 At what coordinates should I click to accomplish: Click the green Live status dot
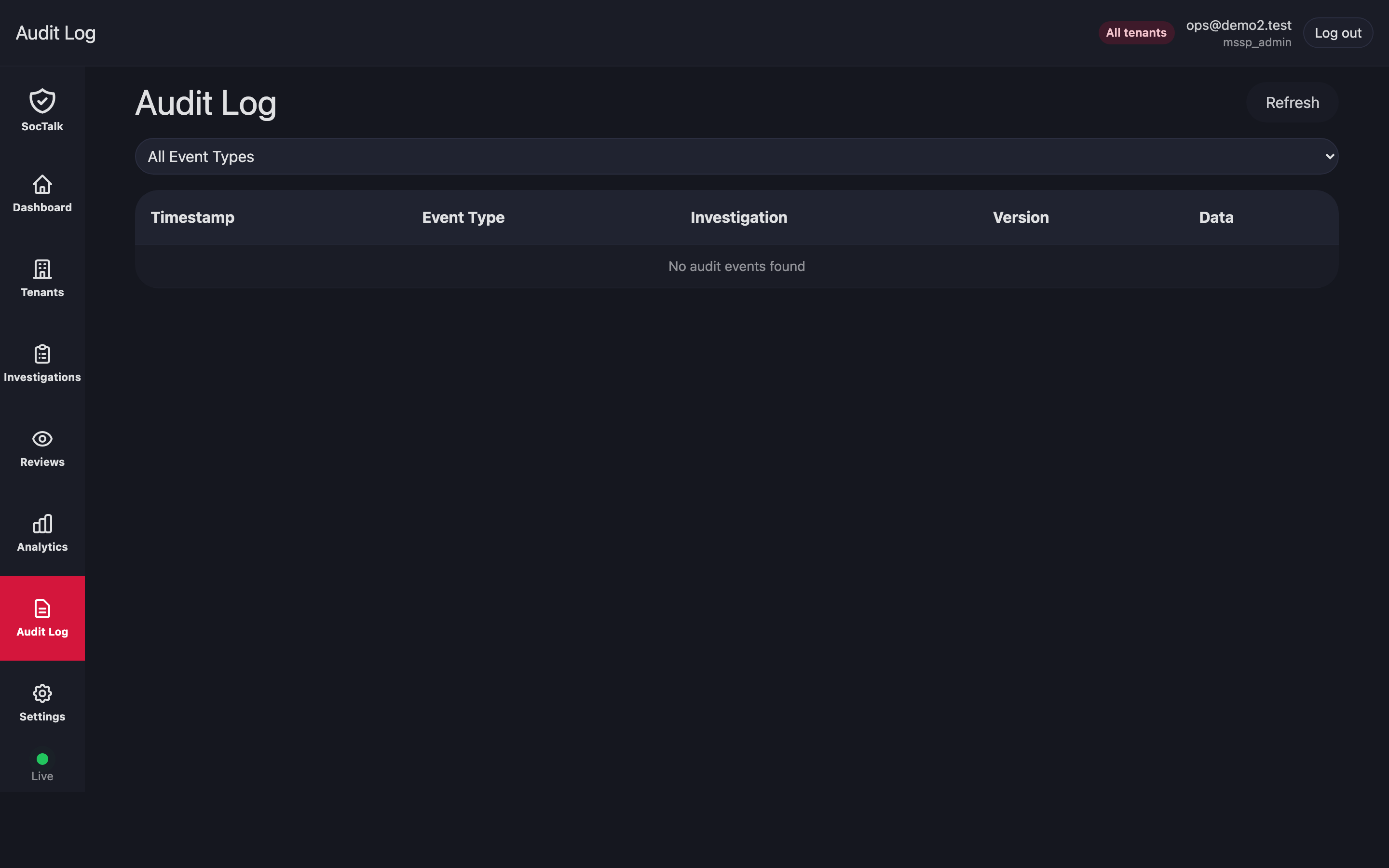[x=42, y=759]
